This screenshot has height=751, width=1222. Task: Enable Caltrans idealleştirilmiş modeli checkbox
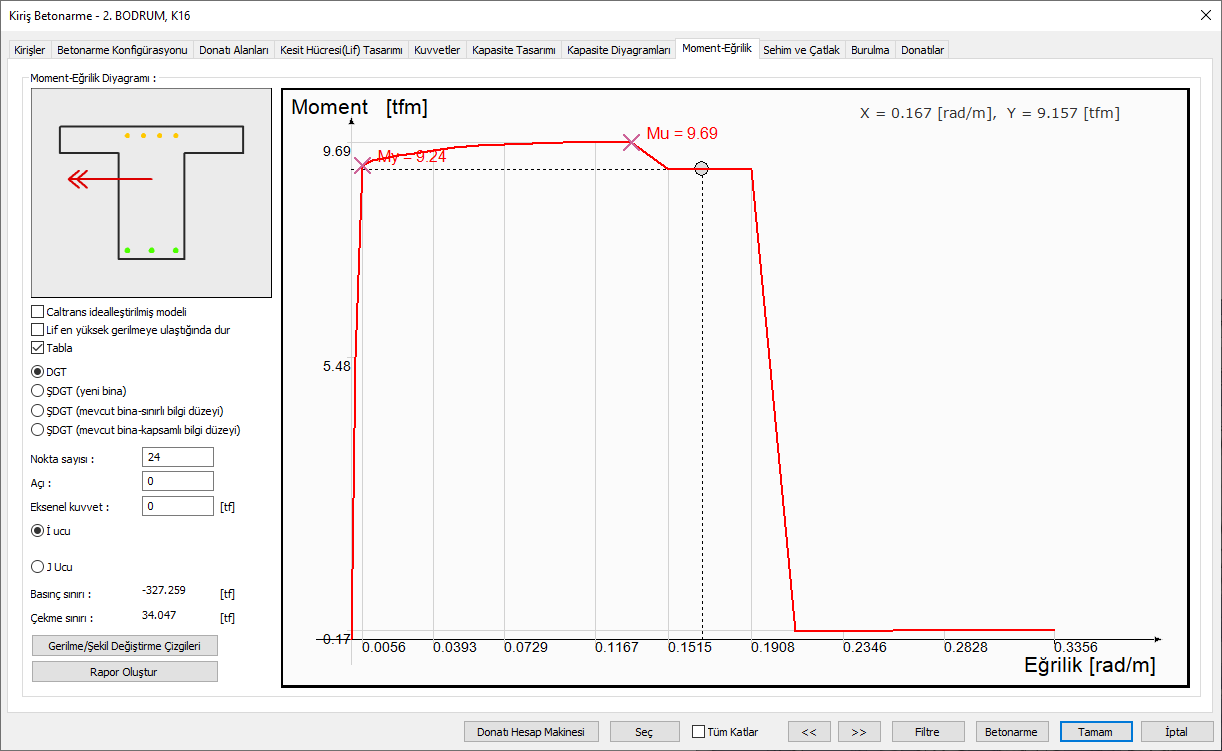(x=38, y=312)
